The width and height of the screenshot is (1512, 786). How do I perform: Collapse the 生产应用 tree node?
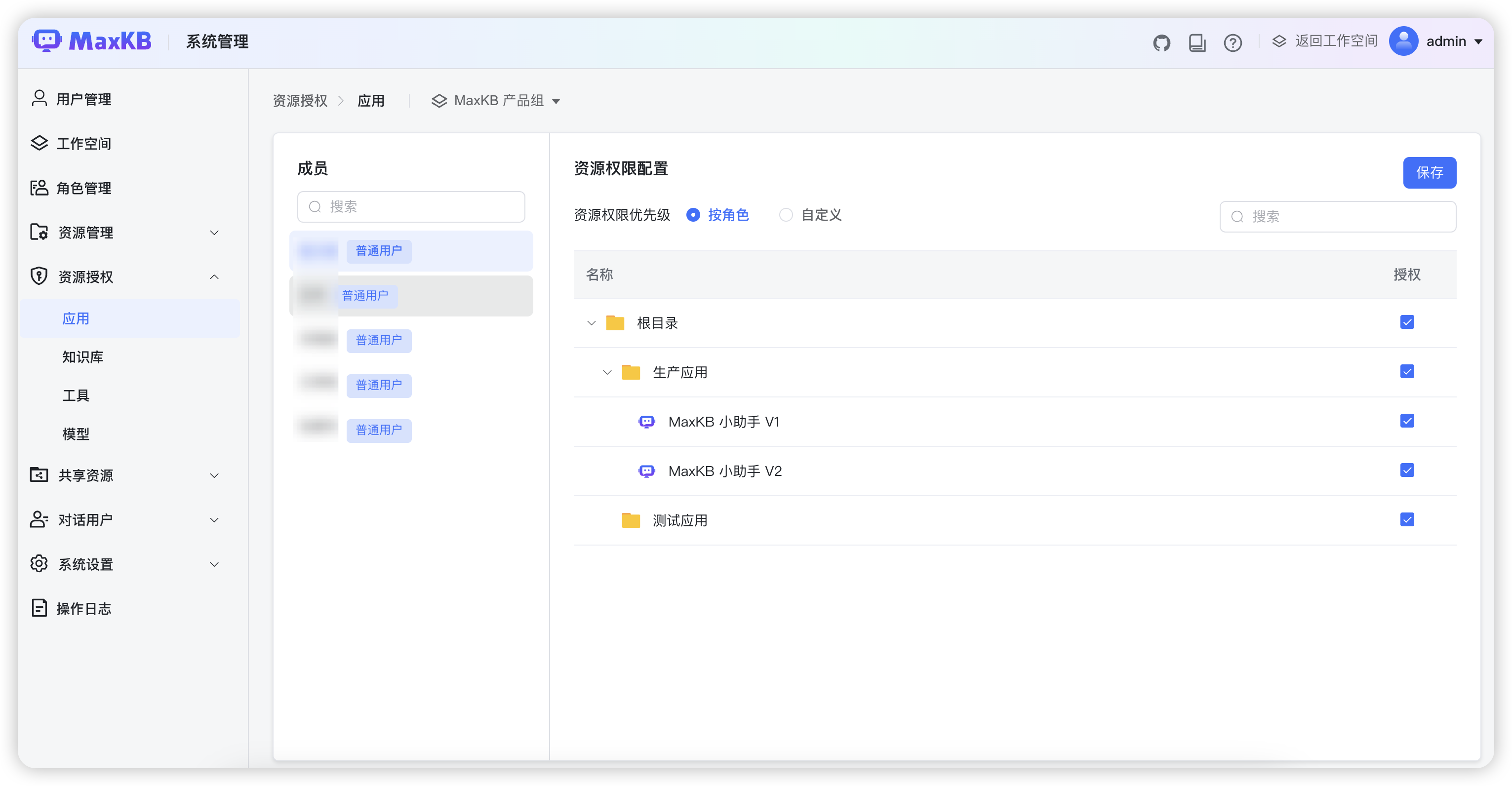click(606, 372)
